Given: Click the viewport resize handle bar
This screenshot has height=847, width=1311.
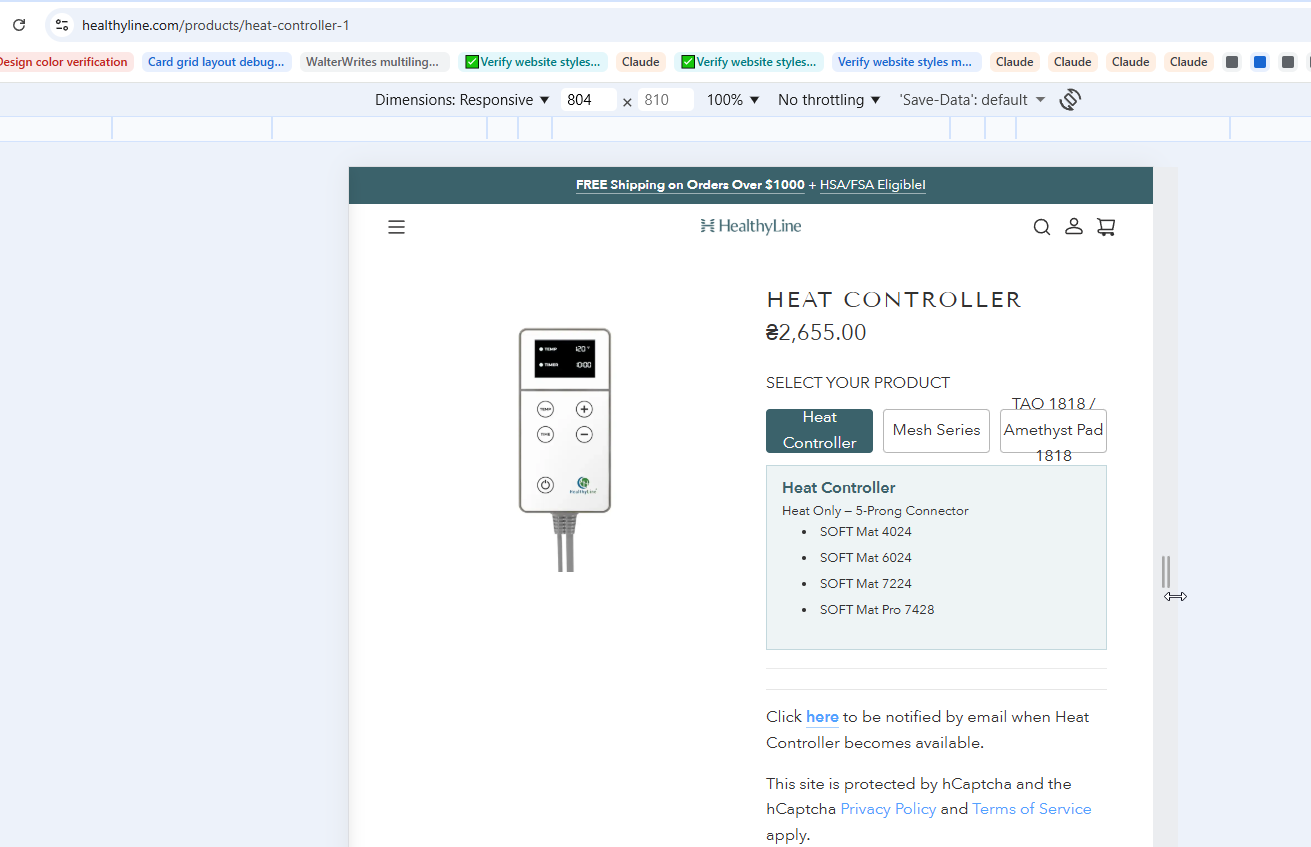Looking at the screenshot, I should (1166, 572).
